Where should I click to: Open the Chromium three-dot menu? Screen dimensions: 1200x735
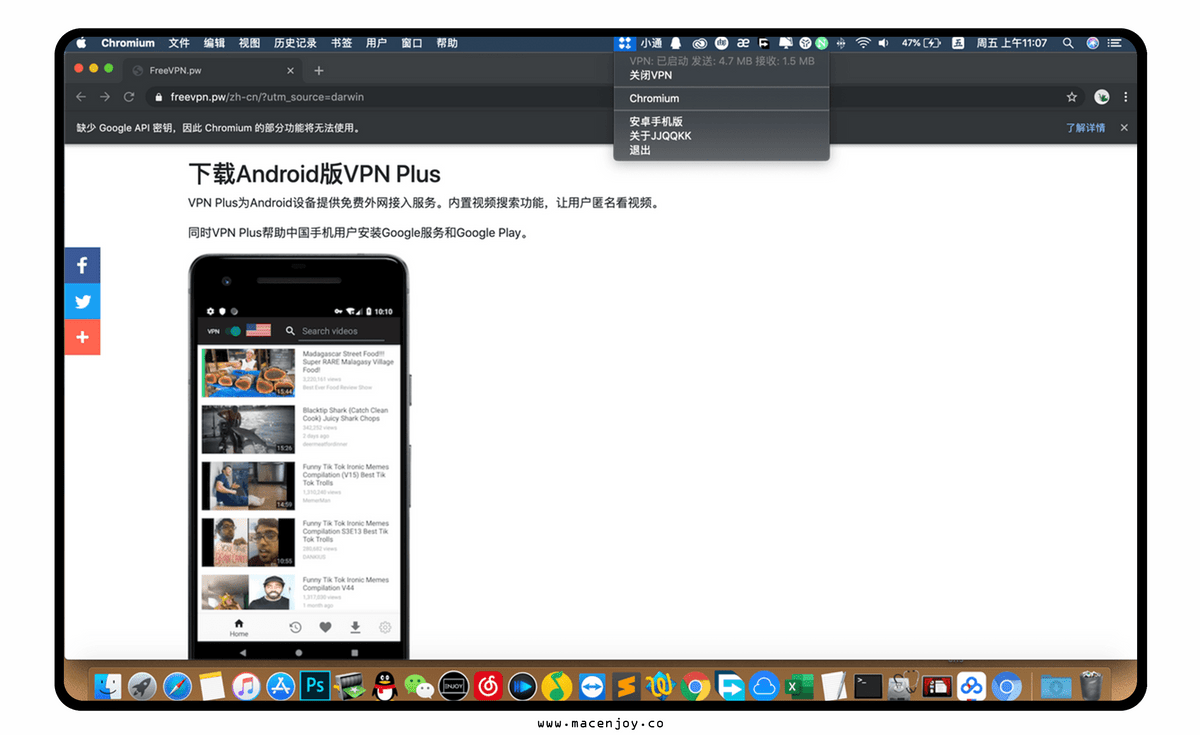point(1126,97)
